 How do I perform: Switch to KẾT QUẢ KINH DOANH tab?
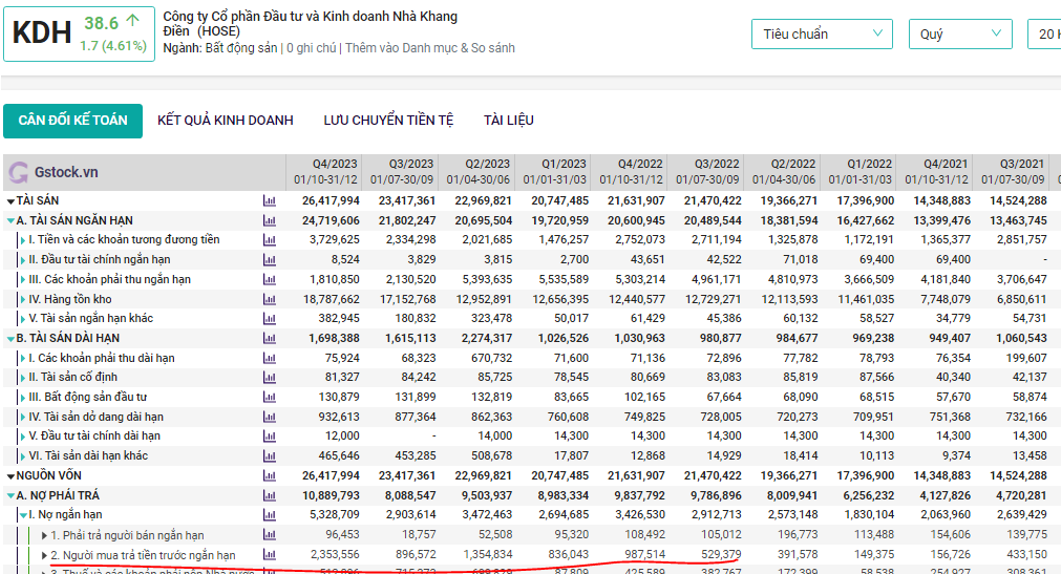tap(225, 120)
